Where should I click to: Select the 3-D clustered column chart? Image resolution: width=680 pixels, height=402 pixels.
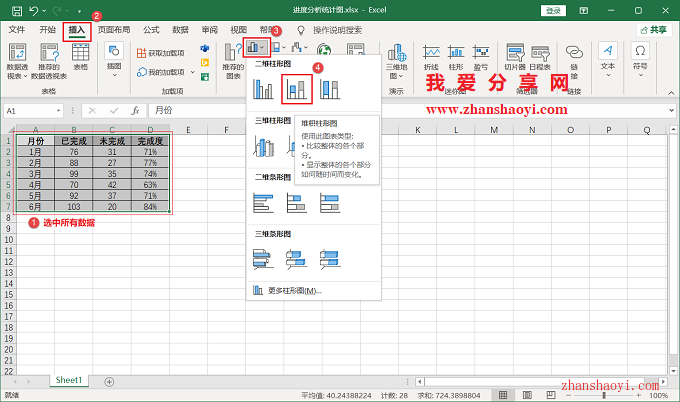click(x=263, y=146)
